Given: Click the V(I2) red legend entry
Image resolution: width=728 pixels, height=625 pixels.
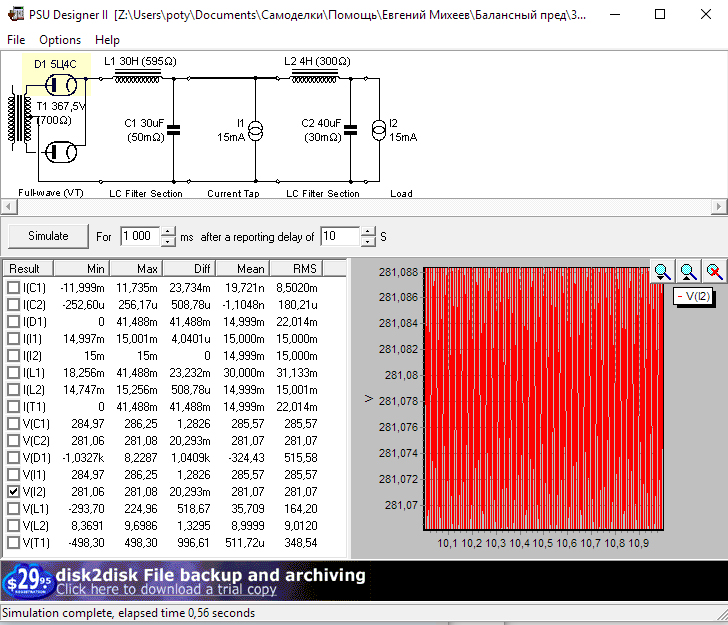Looking at the screenshot, I should (694, 296).
